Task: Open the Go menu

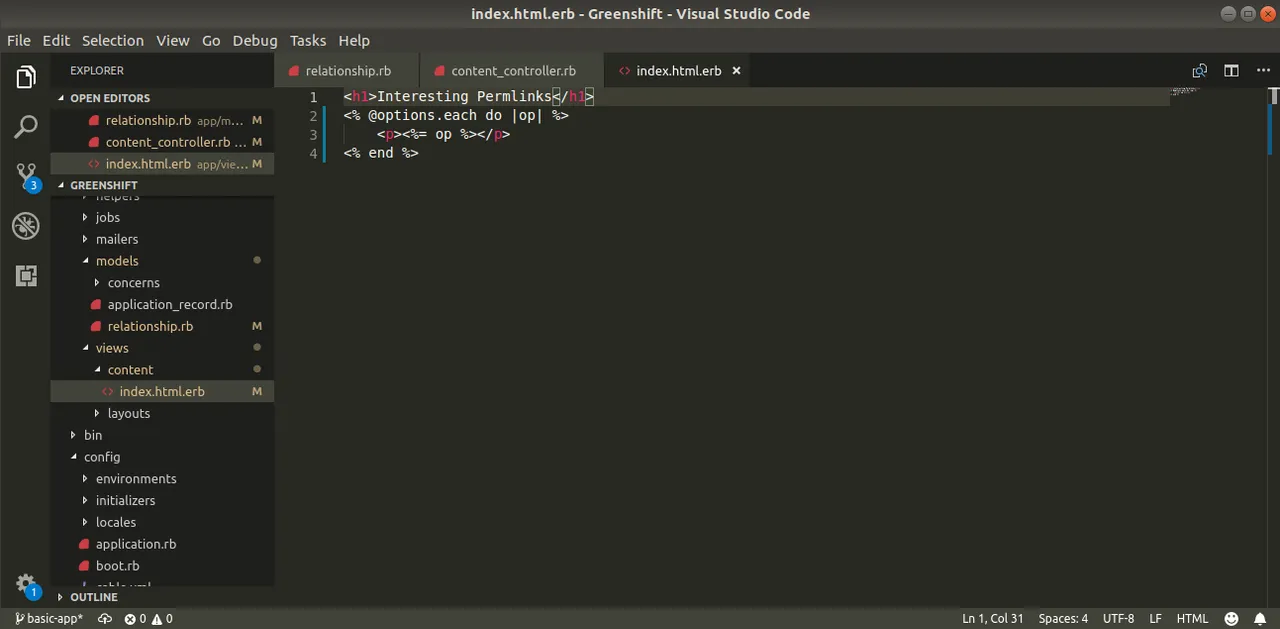Action: 211,41
